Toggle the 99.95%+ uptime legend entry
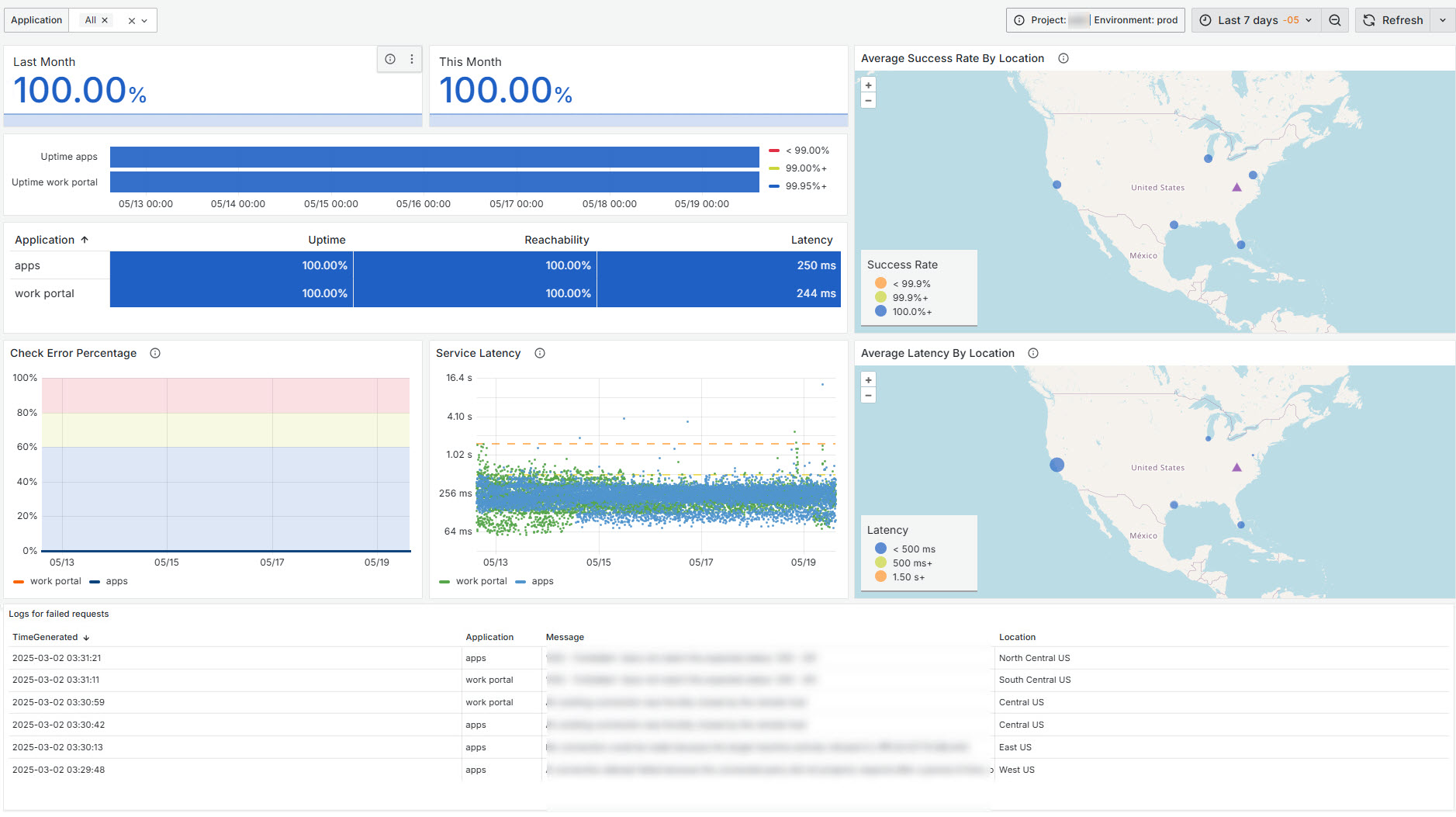Image resolution: width=1456 pixels, height=817 pixels. pyautogui.click(x=805, y=186)
